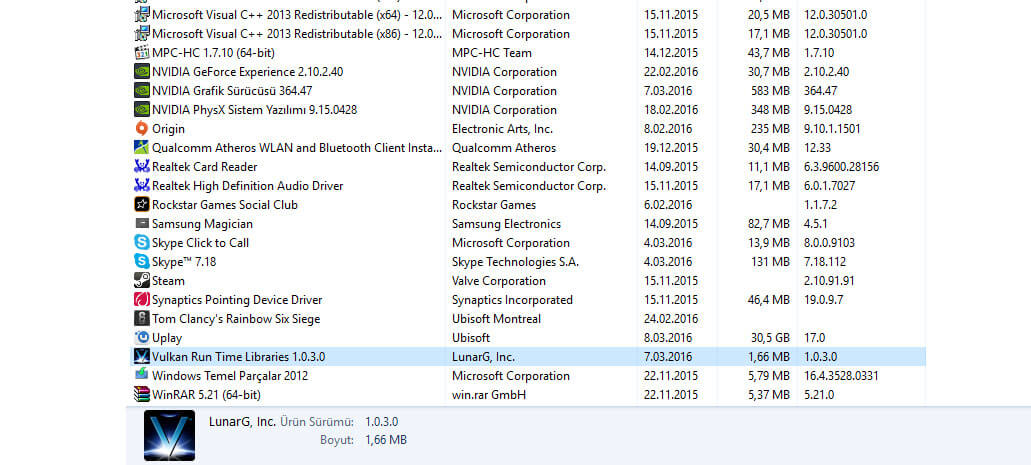Select the Qualcomm Atheros WLAN icon

141,148
